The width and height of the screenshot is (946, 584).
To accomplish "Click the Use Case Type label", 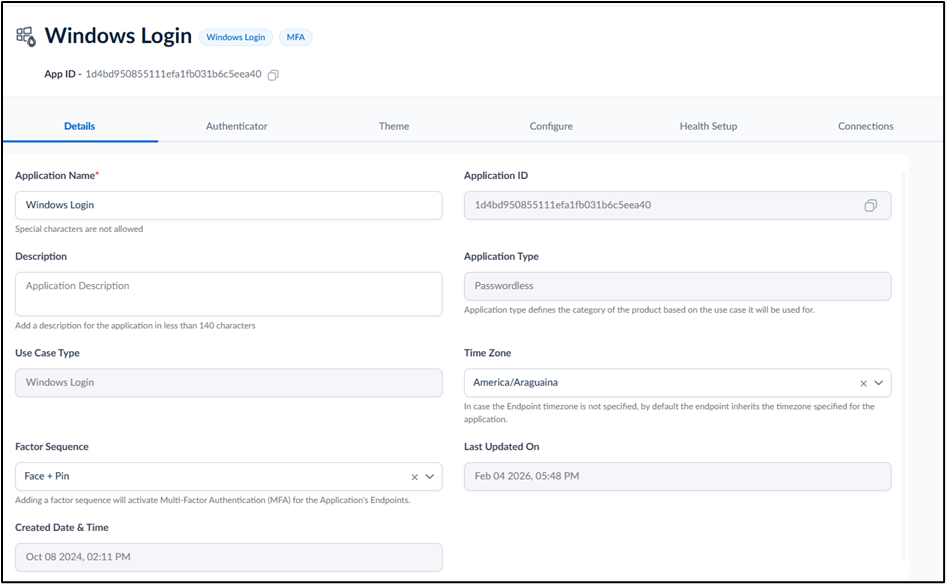I will pos(48,353).
